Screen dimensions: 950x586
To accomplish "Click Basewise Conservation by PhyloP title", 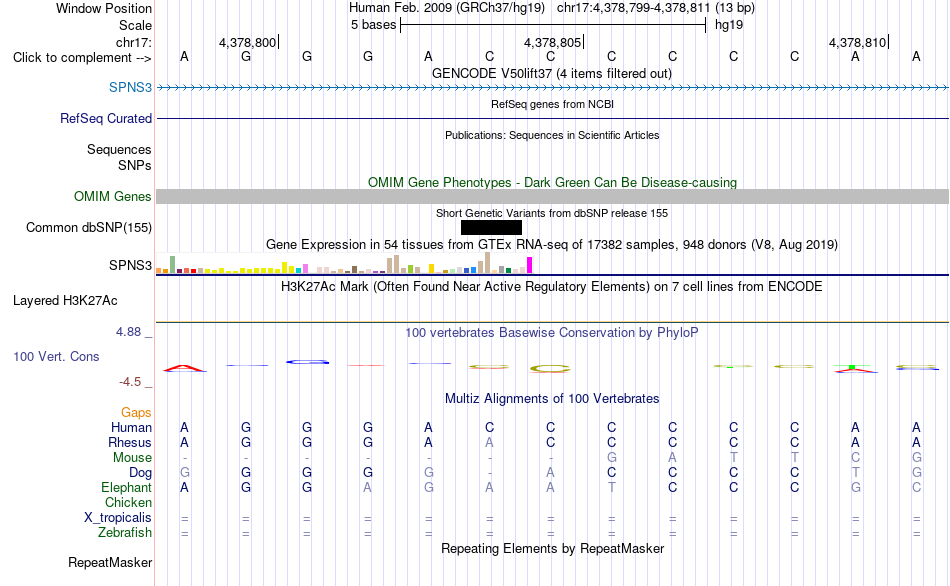I will click(x=552, y=332).
